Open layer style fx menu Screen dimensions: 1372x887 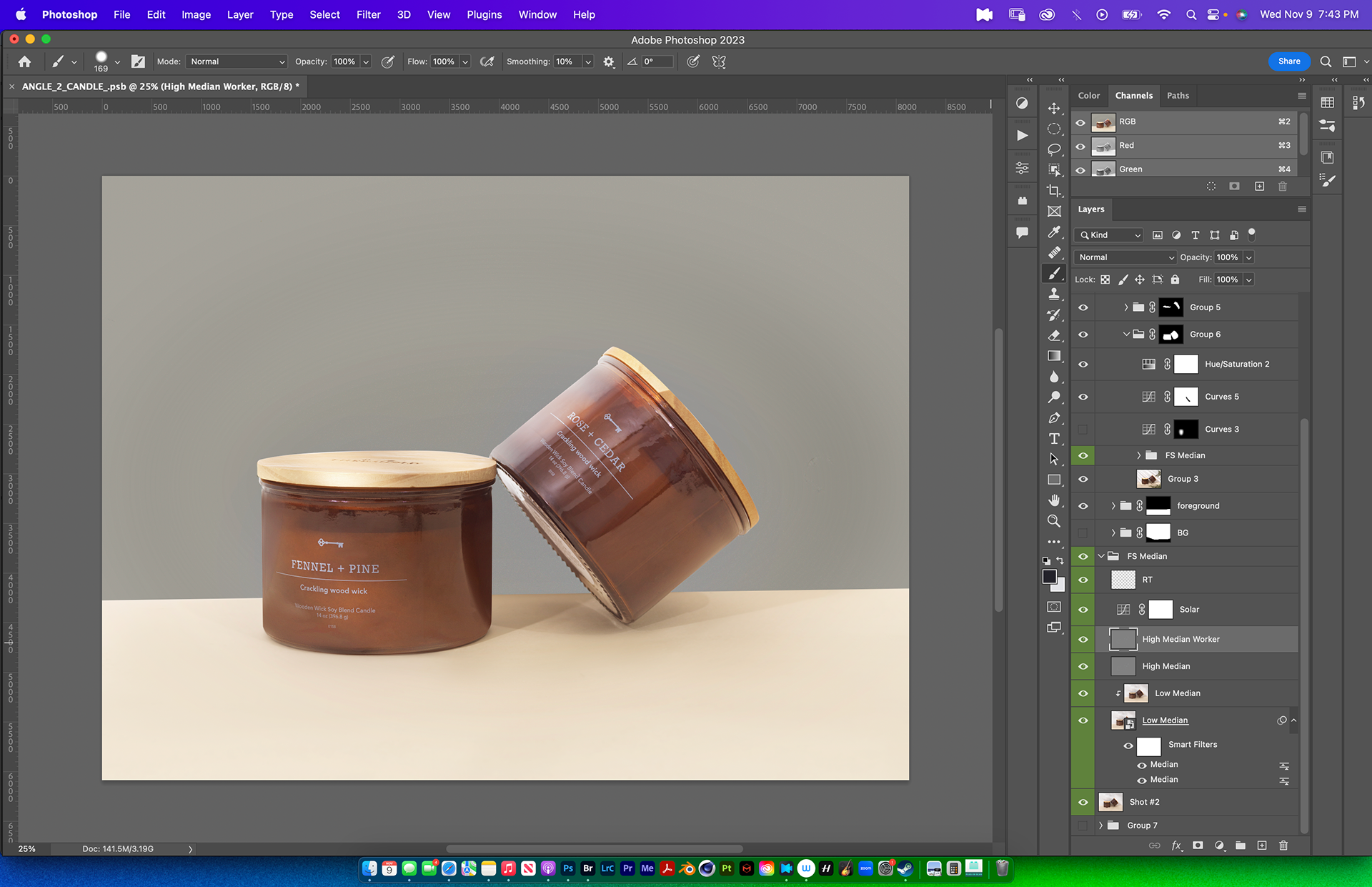(1177, 846)
